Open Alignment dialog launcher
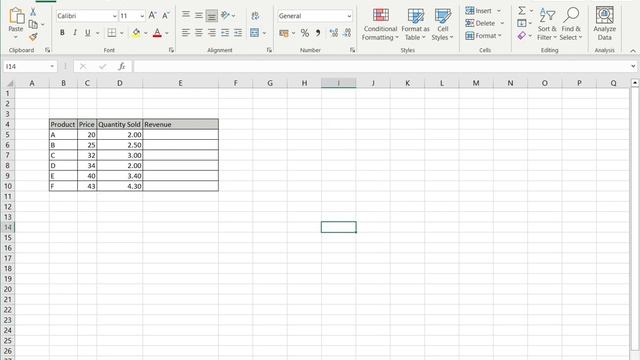The image size is (640, 360). click(x=269, y=50)
